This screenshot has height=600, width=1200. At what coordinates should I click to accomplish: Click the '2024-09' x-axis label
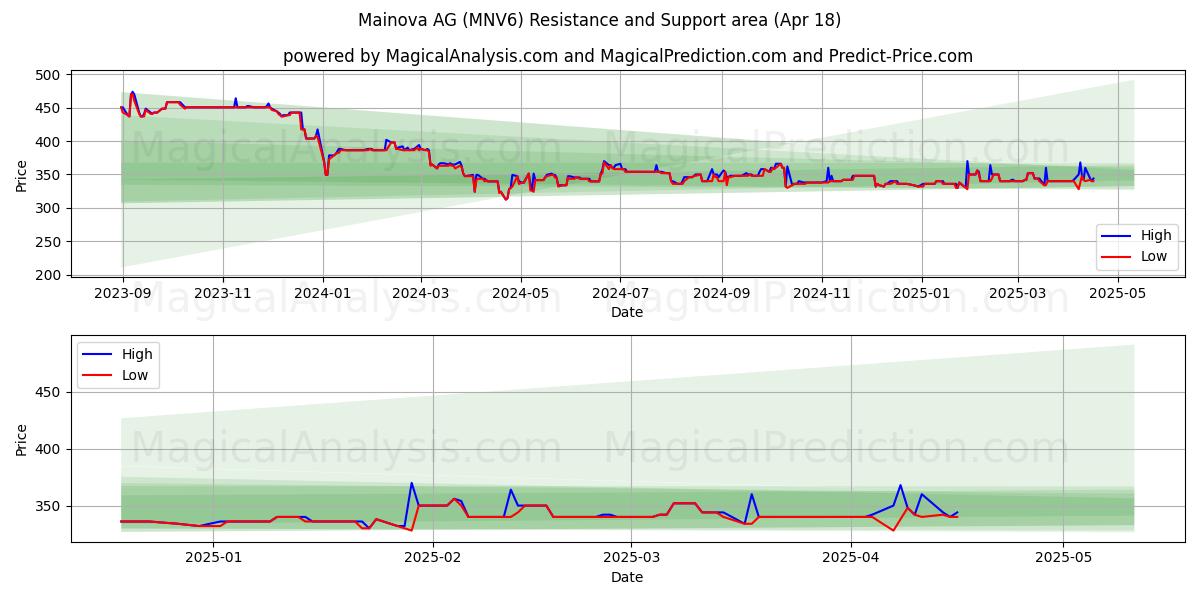(x=721, y=294)
